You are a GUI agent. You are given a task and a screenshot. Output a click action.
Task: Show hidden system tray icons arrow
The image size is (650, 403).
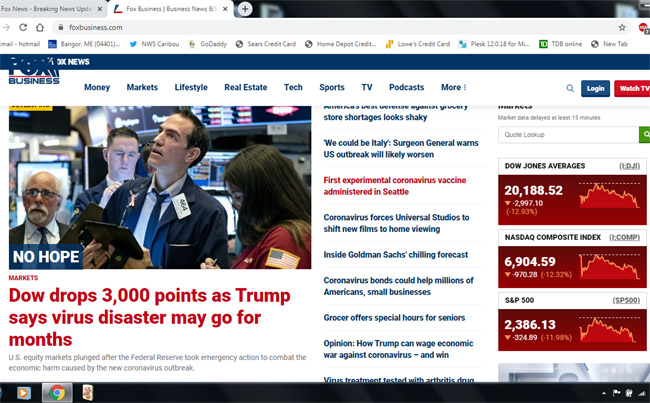[604, 393]
